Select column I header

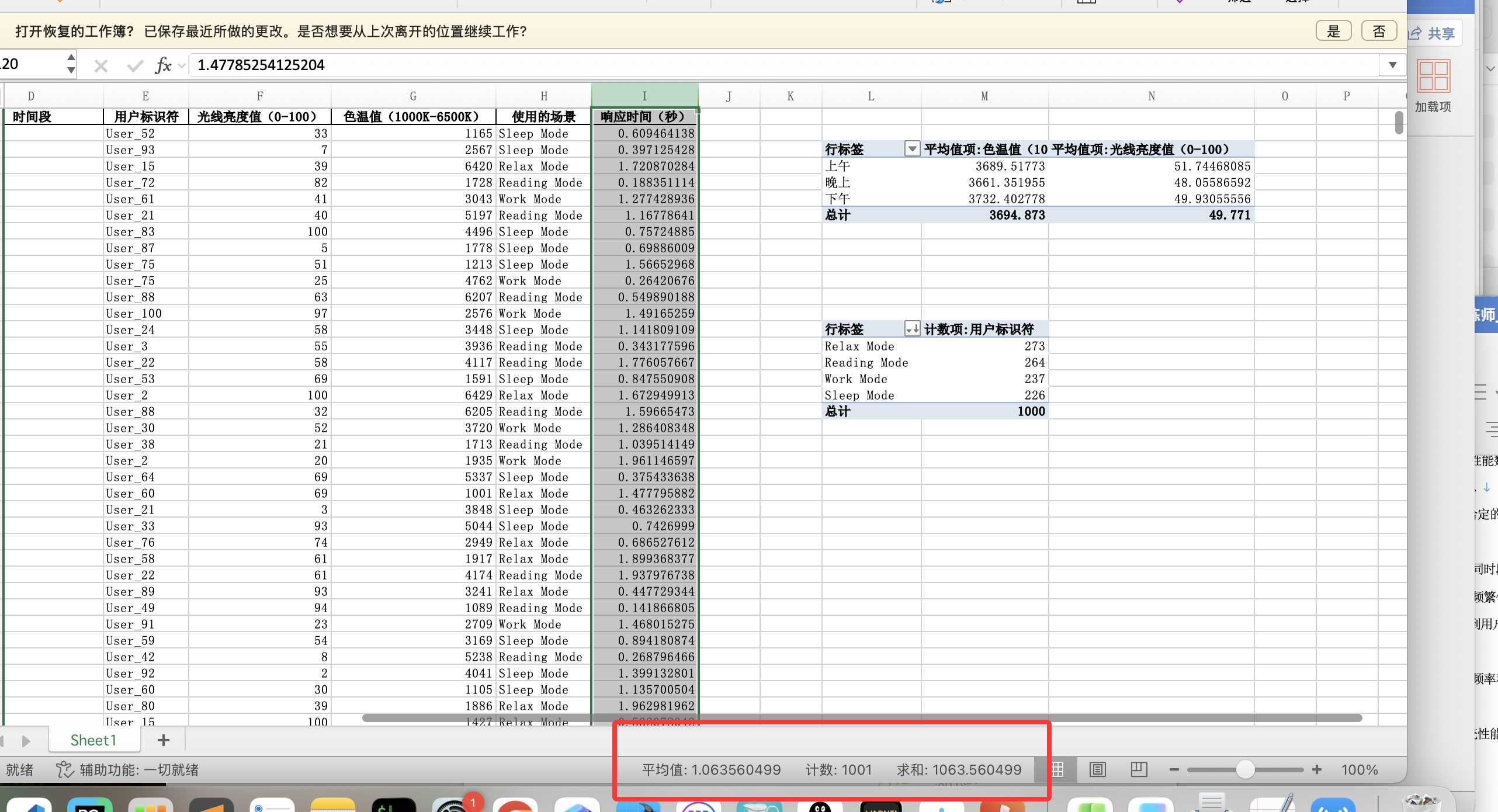click(644, 96)
